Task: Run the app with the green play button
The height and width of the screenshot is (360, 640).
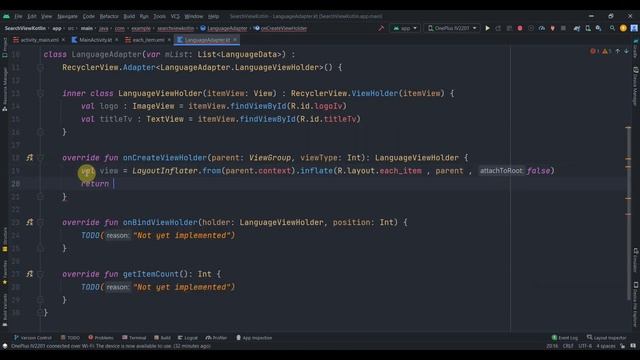Action: pos(487,28)
